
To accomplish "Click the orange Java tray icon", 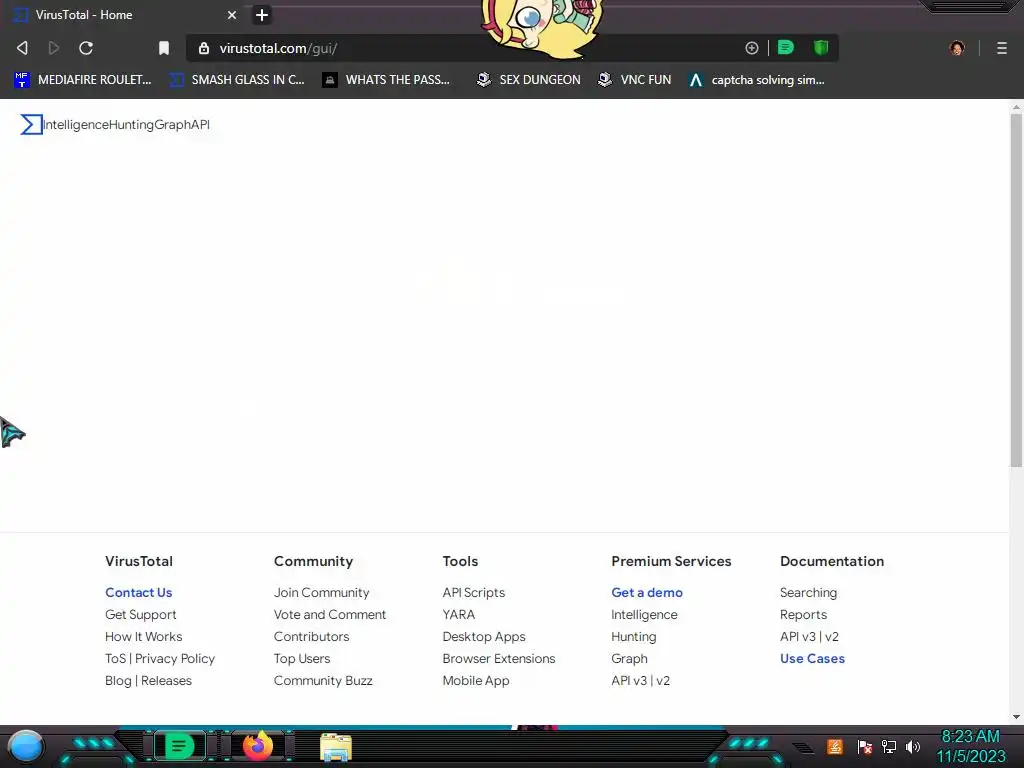I will click(835, 746).
